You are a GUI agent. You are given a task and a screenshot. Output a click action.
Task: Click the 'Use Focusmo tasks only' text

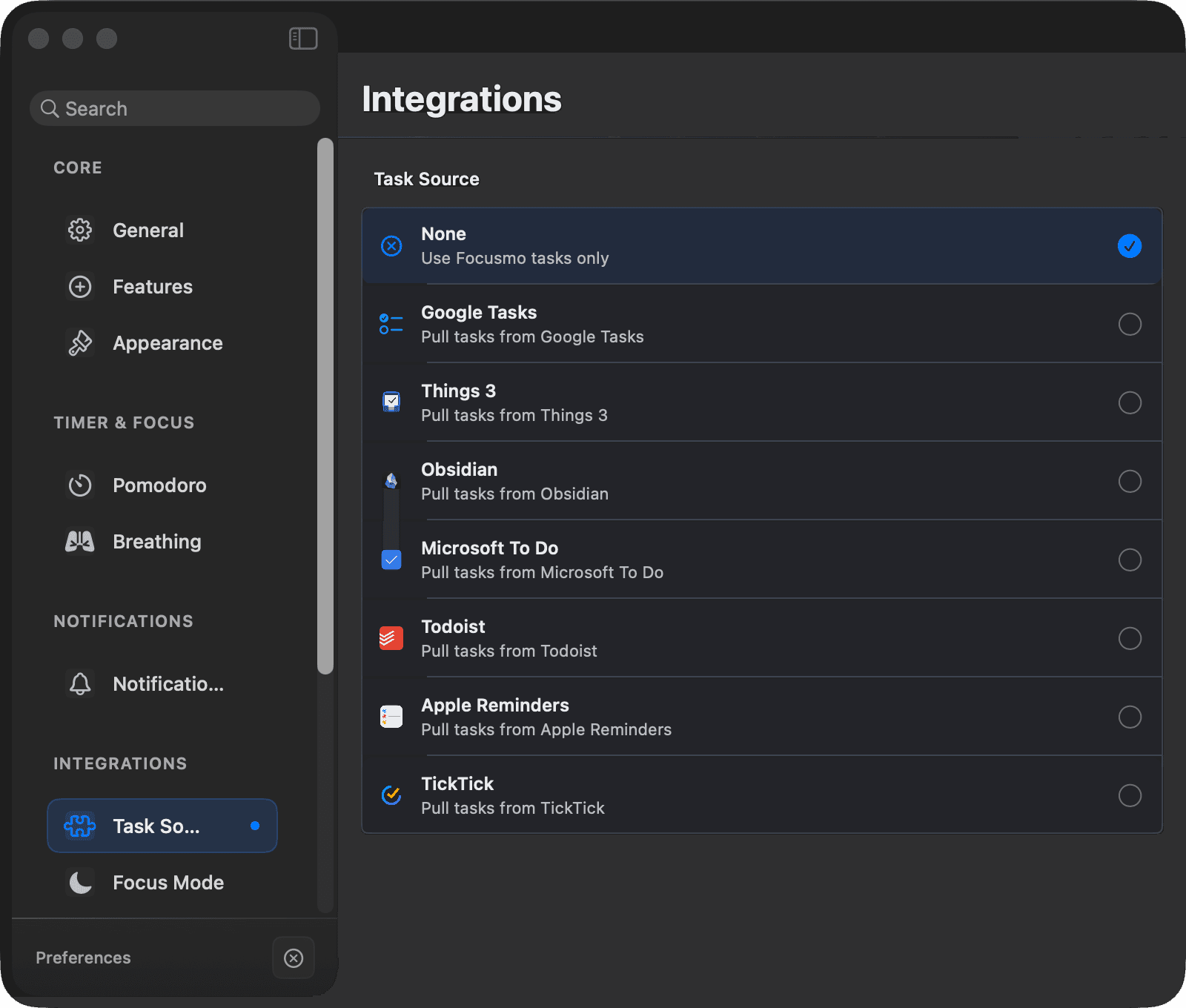515,259
